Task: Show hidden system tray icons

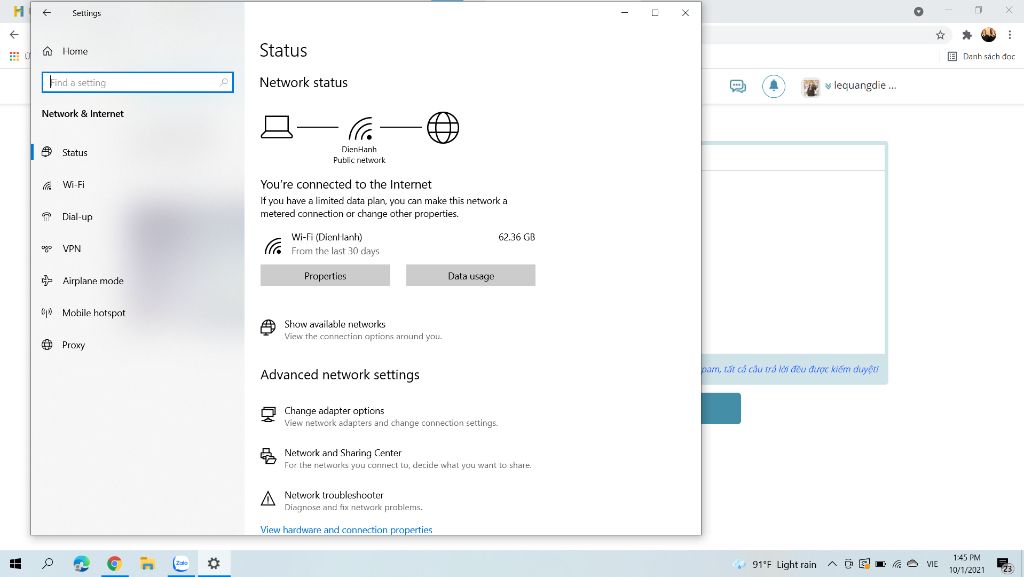Action: 832,564
